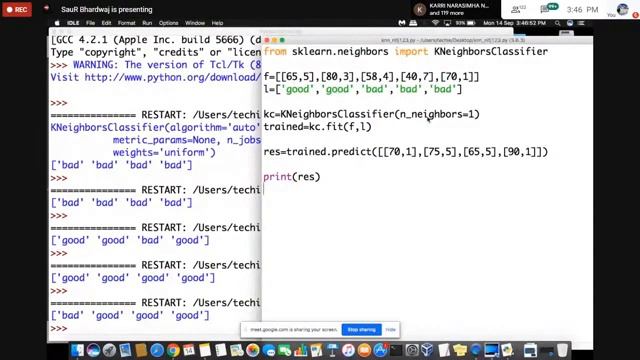Click the labels list line l=['good'

362,89
